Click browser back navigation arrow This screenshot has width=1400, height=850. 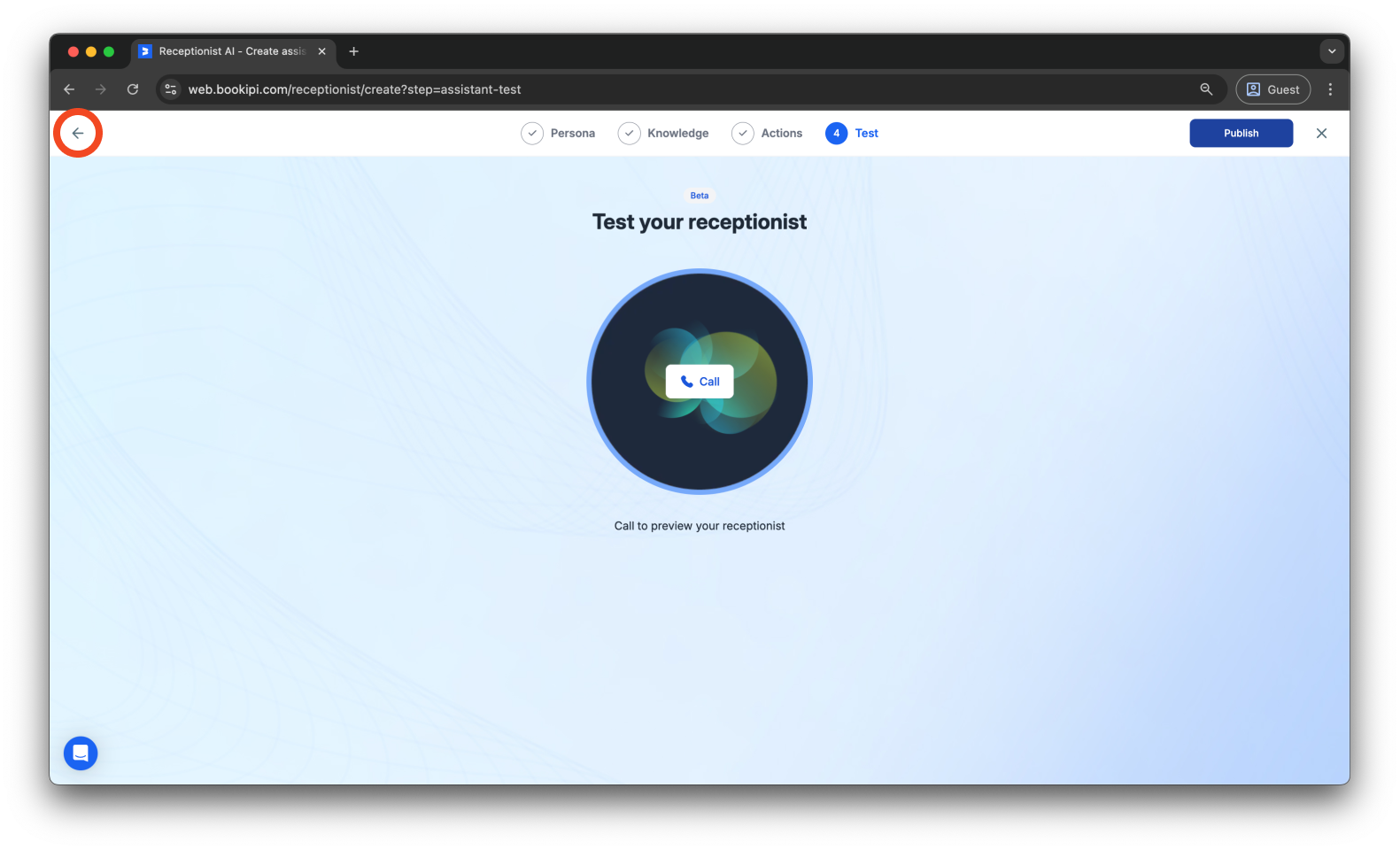tap(69, 89)
